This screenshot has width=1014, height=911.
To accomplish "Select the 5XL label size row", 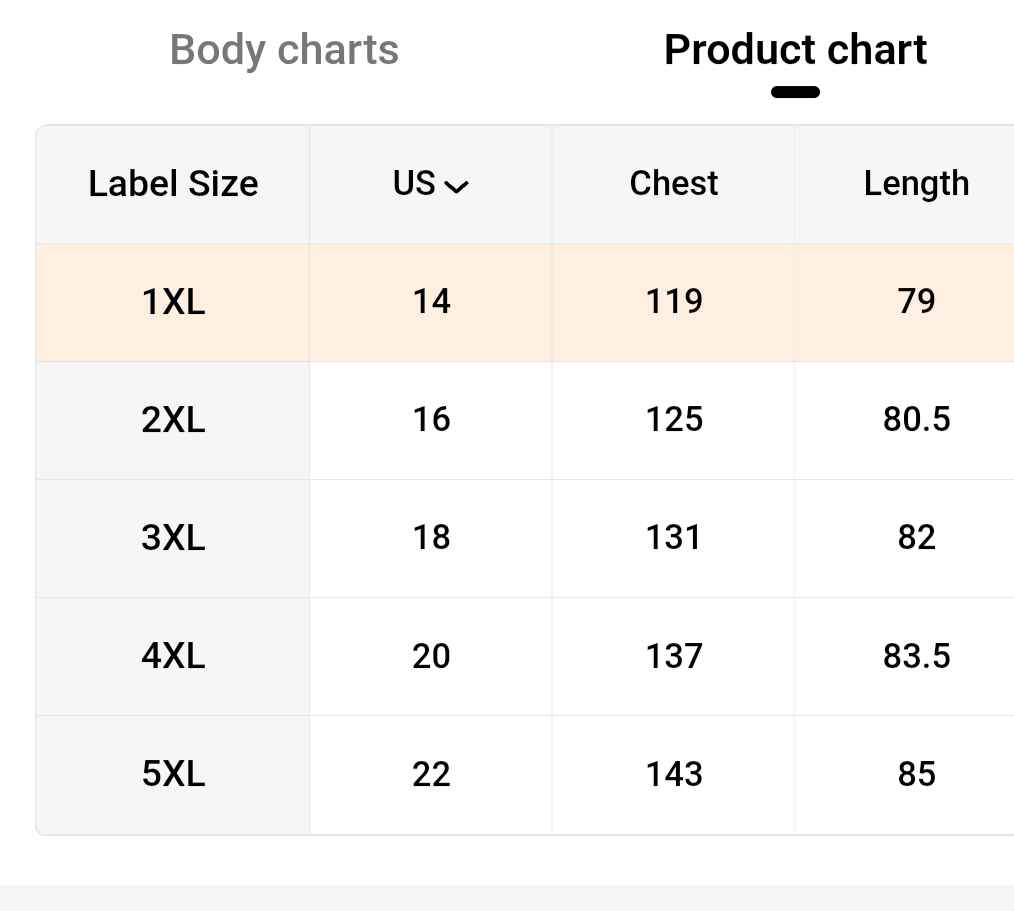I will 173,774.
